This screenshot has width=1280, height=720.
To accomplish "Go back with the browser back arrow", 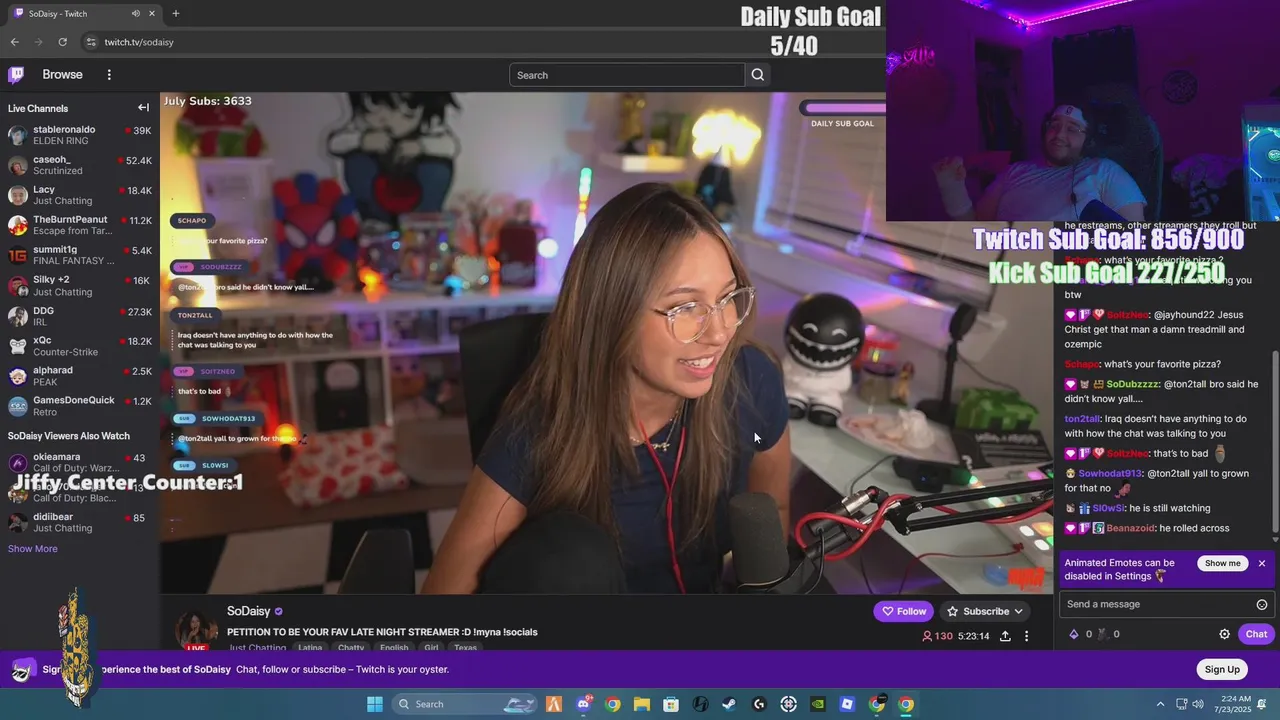I will pos(14,42).
